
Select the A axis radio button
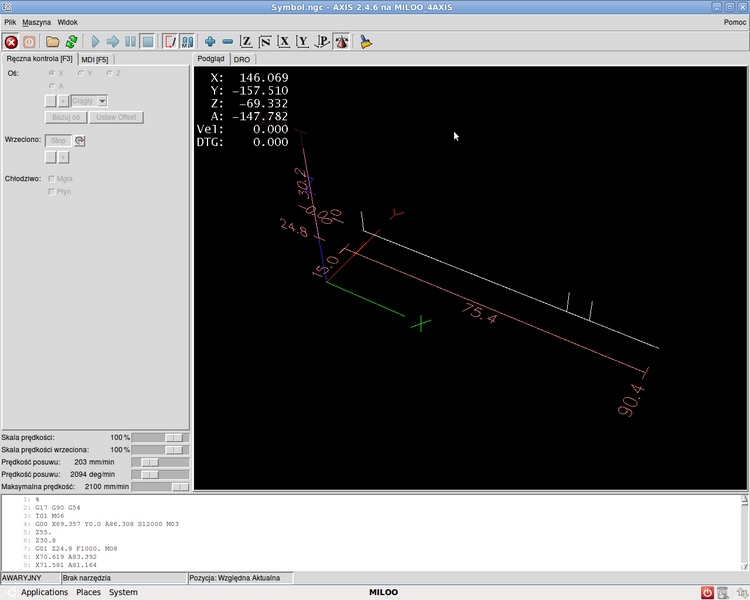point(52,86)
